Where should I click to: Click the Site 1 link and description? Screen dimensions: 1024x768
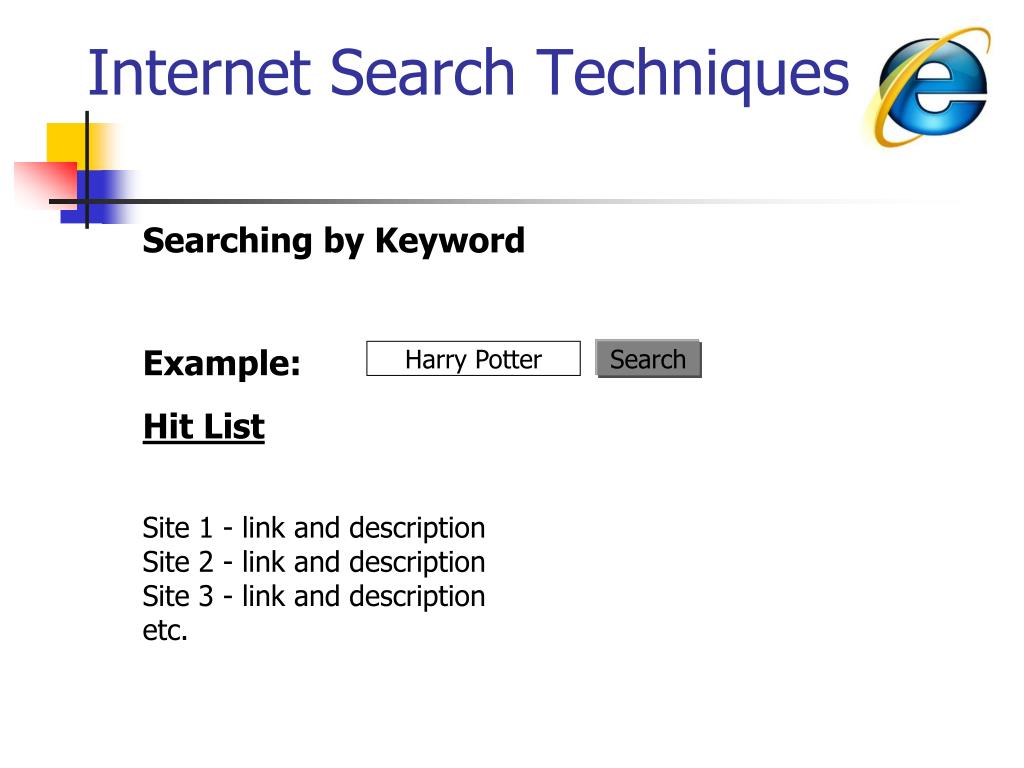point(313,528)
